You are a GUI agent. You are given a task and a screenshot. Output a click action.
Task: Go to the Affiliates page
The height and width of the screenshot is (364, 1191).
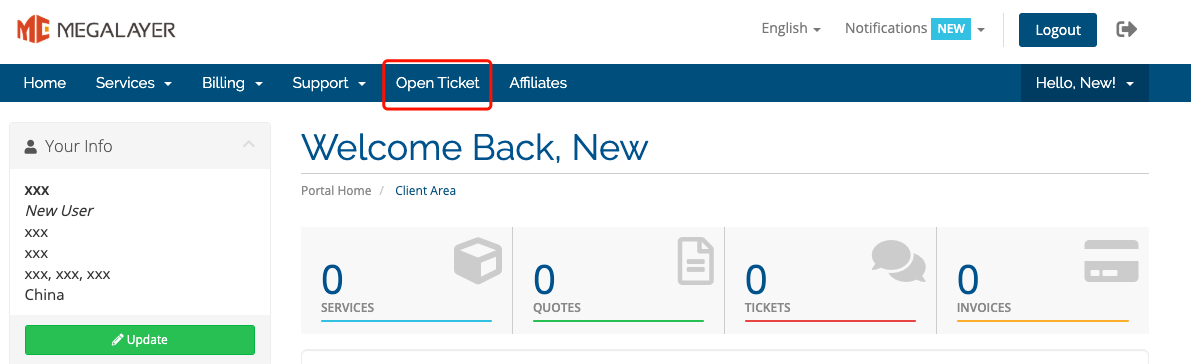(538, 83)
